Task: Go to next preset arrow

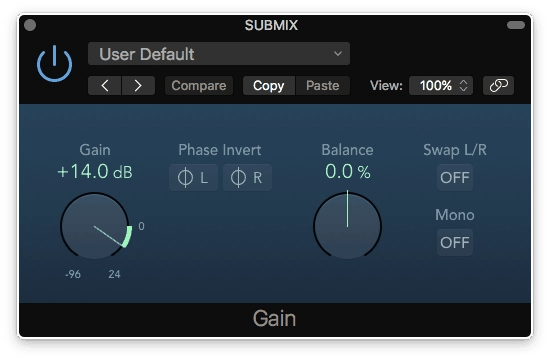Action: coord(138,85)
